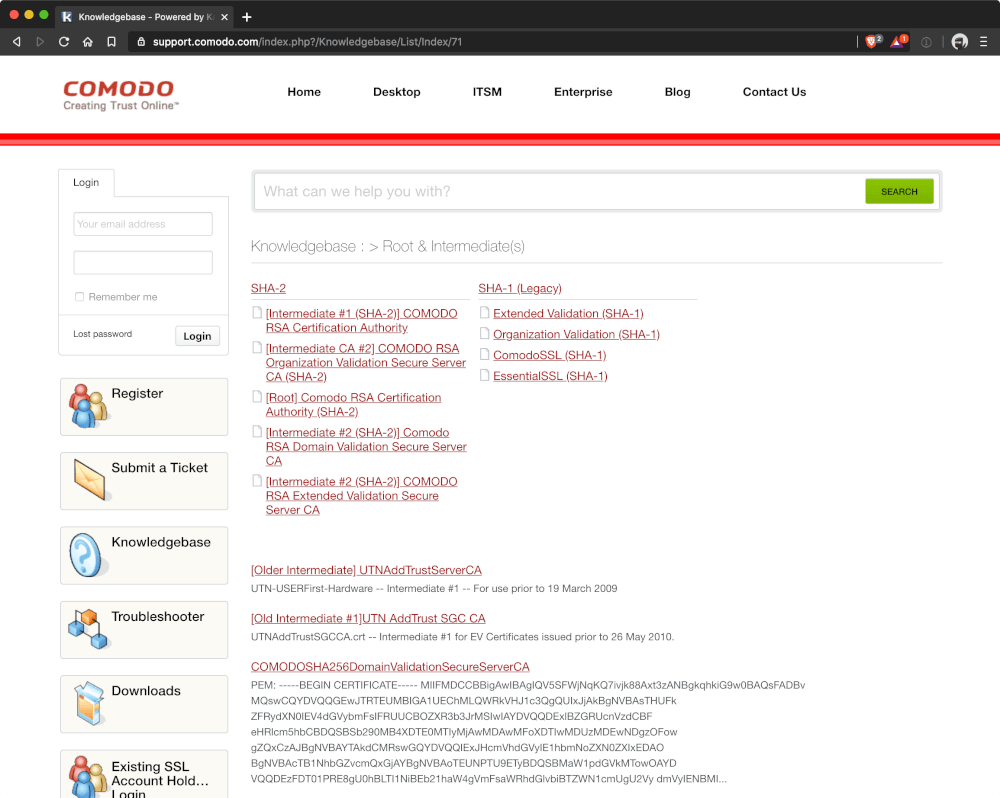Click document icon beside [Root] Comodo RSA
This screenshot has width=1000, height=798.
pyautogui.click(x=257, y=397)
